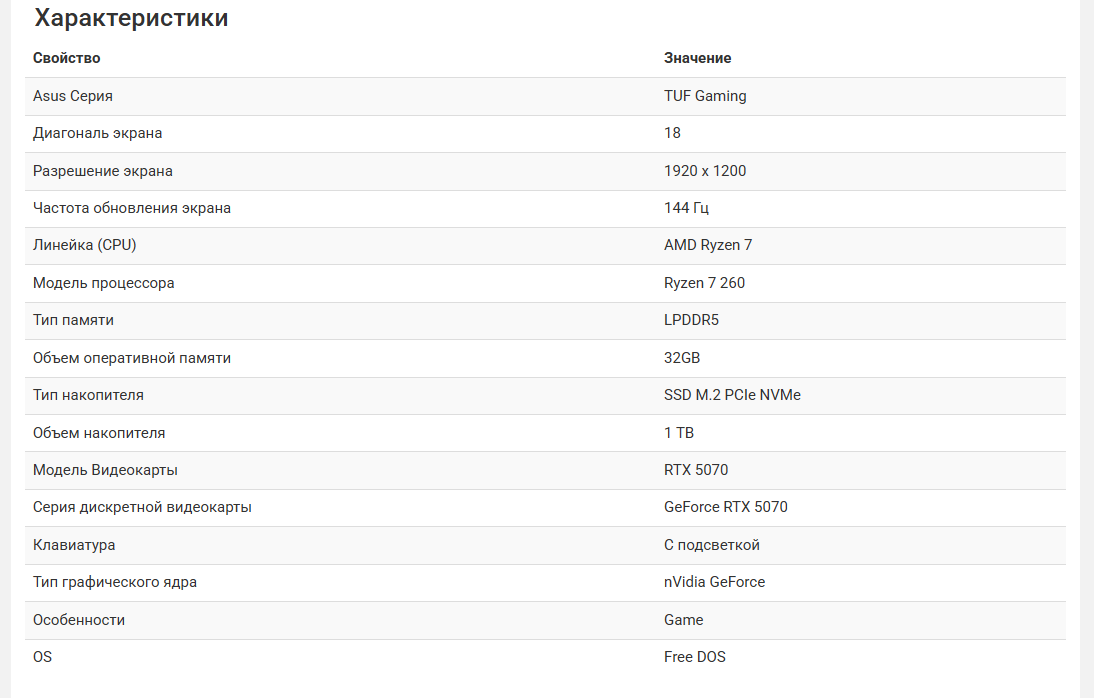Click the "Модель Видеокарты" property label
Screen dimensions: 1094x698
105,470
